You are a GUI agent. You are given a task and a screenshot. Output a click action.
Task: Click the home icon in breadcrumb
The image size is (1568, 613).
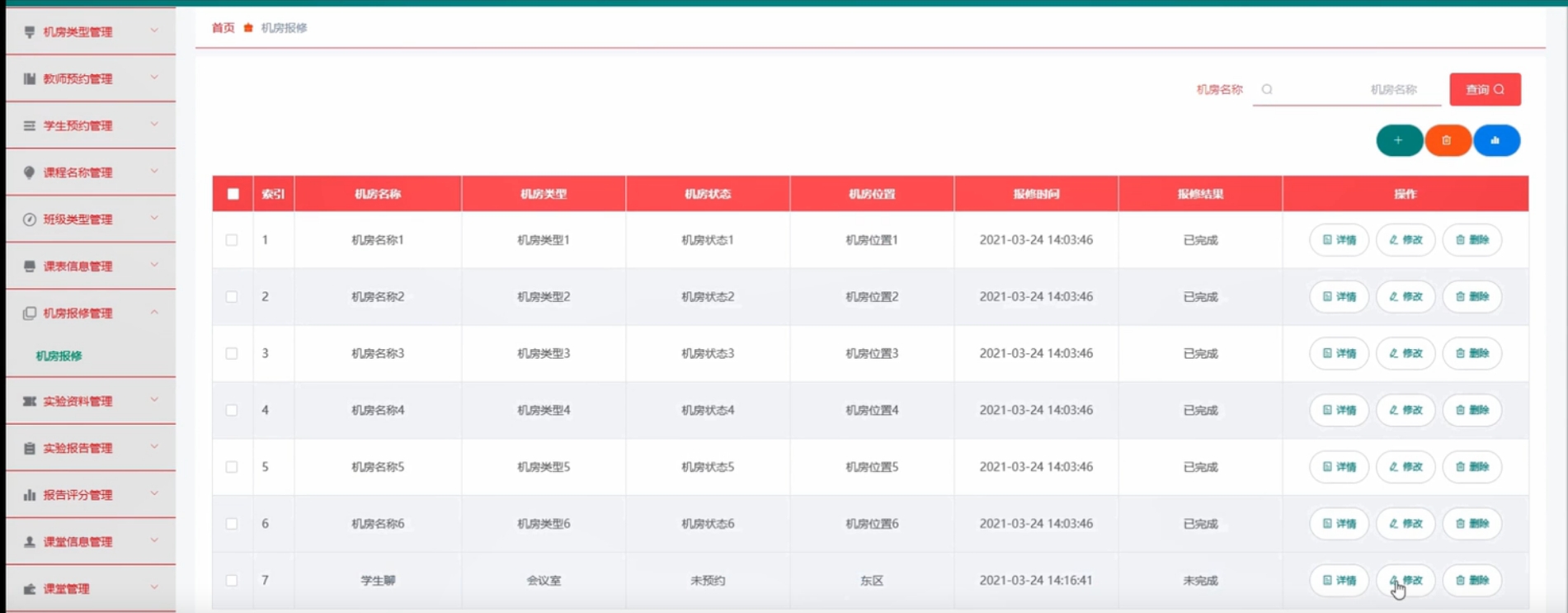248,28
